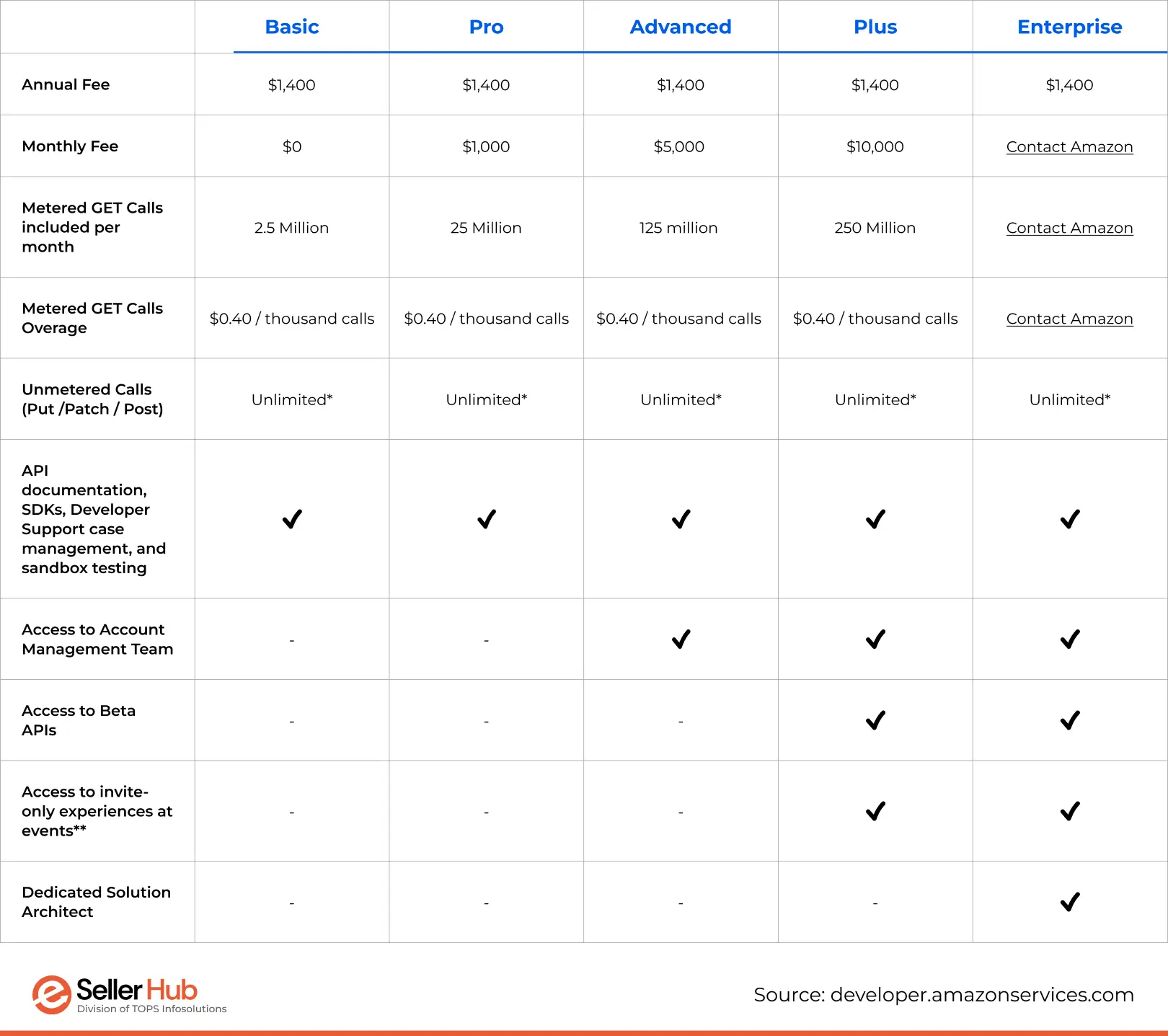Follow Contact Amazon link for GET Calls Overage
This screenshot has height=1036, width=1168.
(x=1069, y=319)
